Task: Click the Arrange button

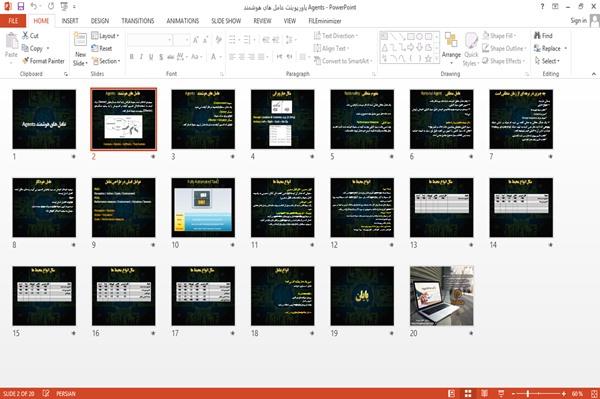Action: point(451,48)
